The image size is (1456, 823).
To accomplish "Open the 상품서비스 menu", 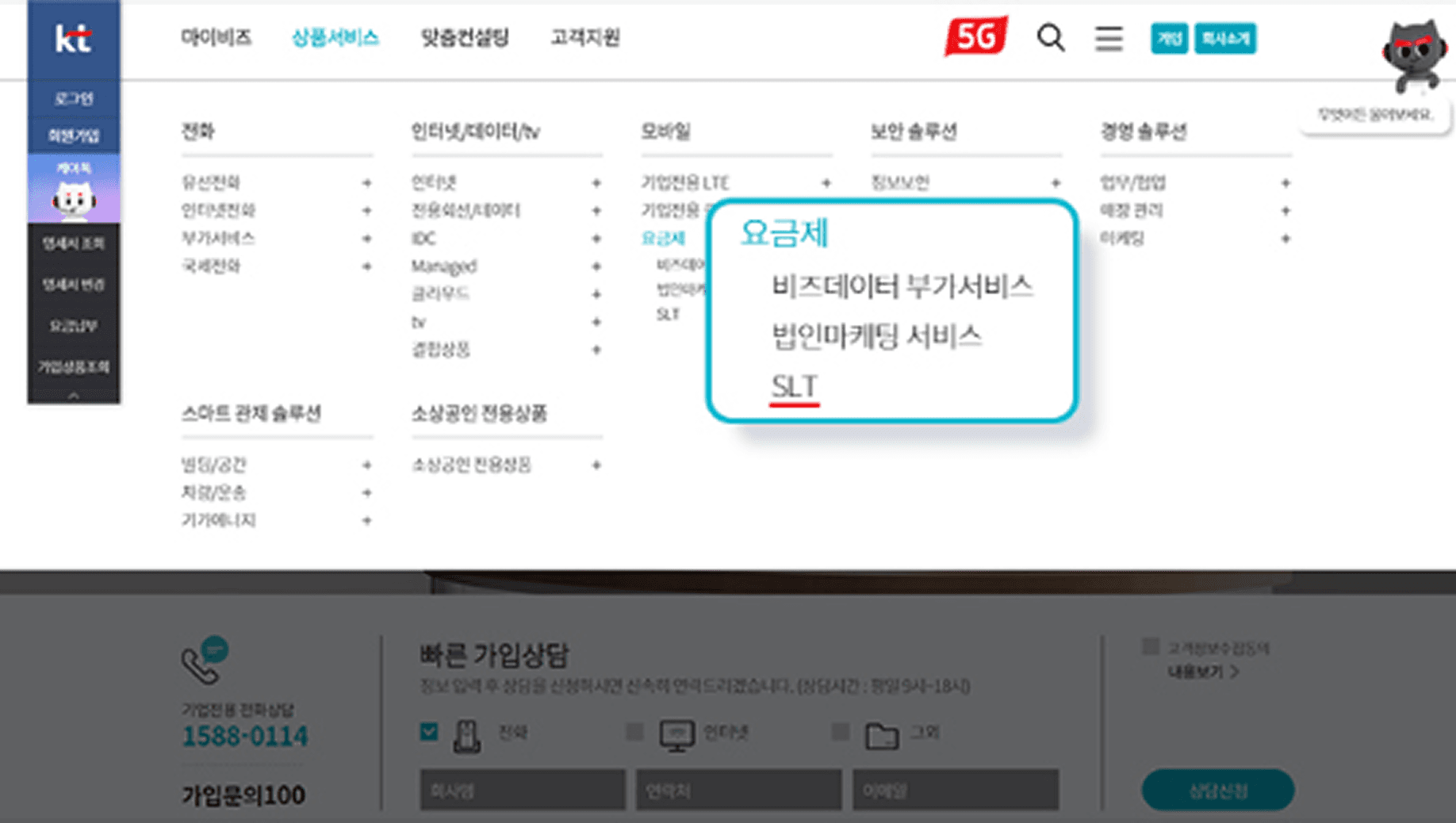I will tap(335, 37).
